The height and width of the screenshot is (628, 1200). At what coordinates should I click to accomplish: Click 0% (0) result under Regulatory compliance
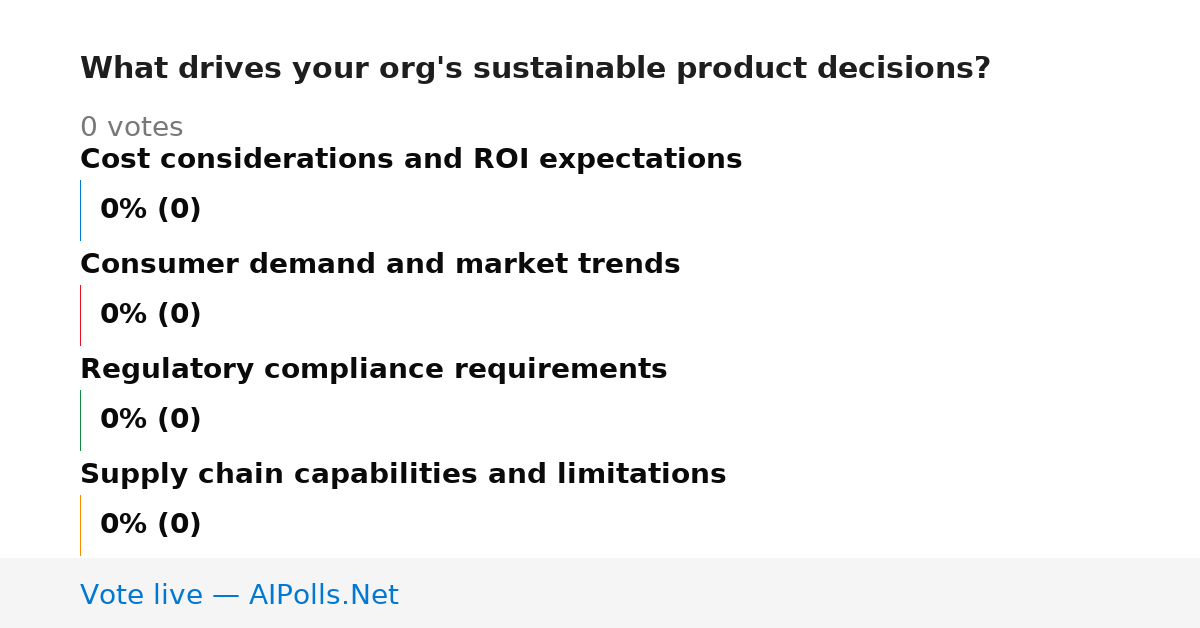pos(151,420)
